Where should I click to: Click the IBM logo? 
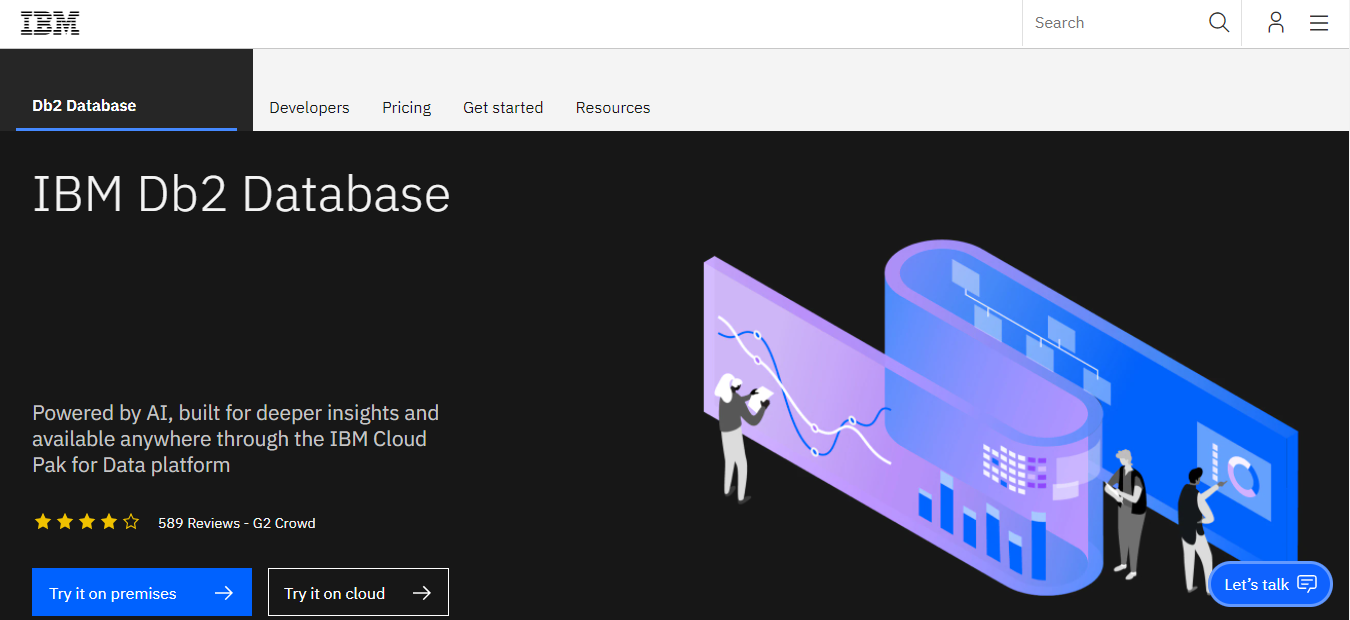[50, 23]
